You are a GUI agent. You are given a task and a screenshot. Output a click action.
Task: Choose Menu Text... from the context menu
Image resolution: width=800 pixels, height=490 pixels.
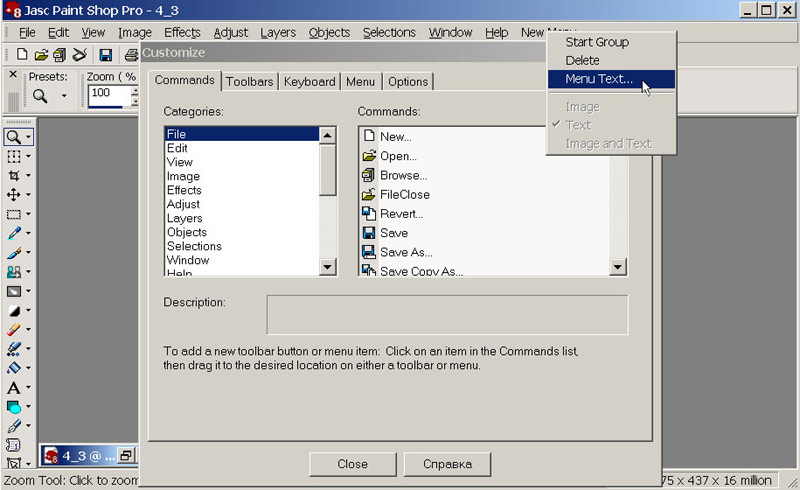pyautogui.click(x=598, y=79)
